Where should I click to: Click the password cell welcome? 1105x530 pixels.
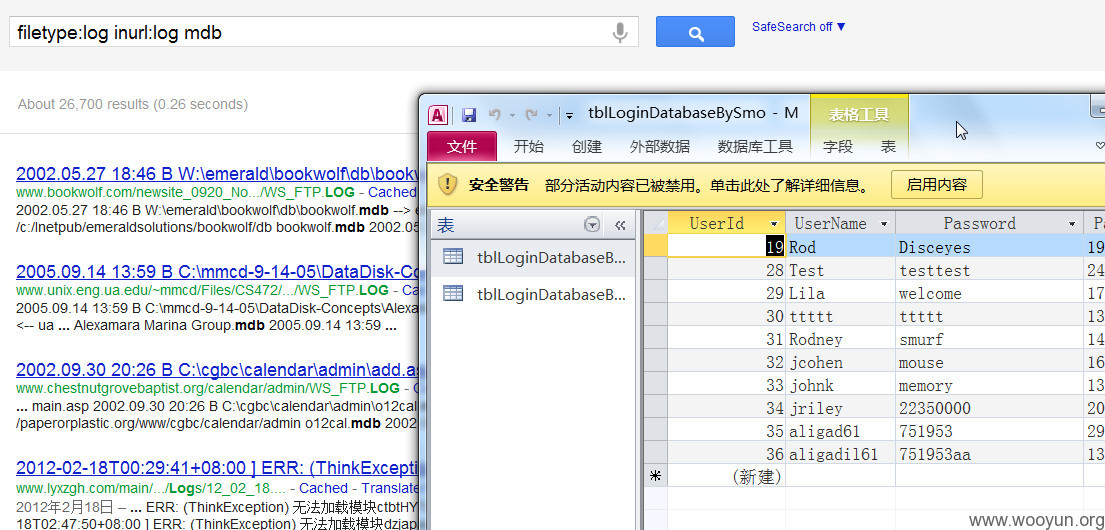(x=989, y=293)
